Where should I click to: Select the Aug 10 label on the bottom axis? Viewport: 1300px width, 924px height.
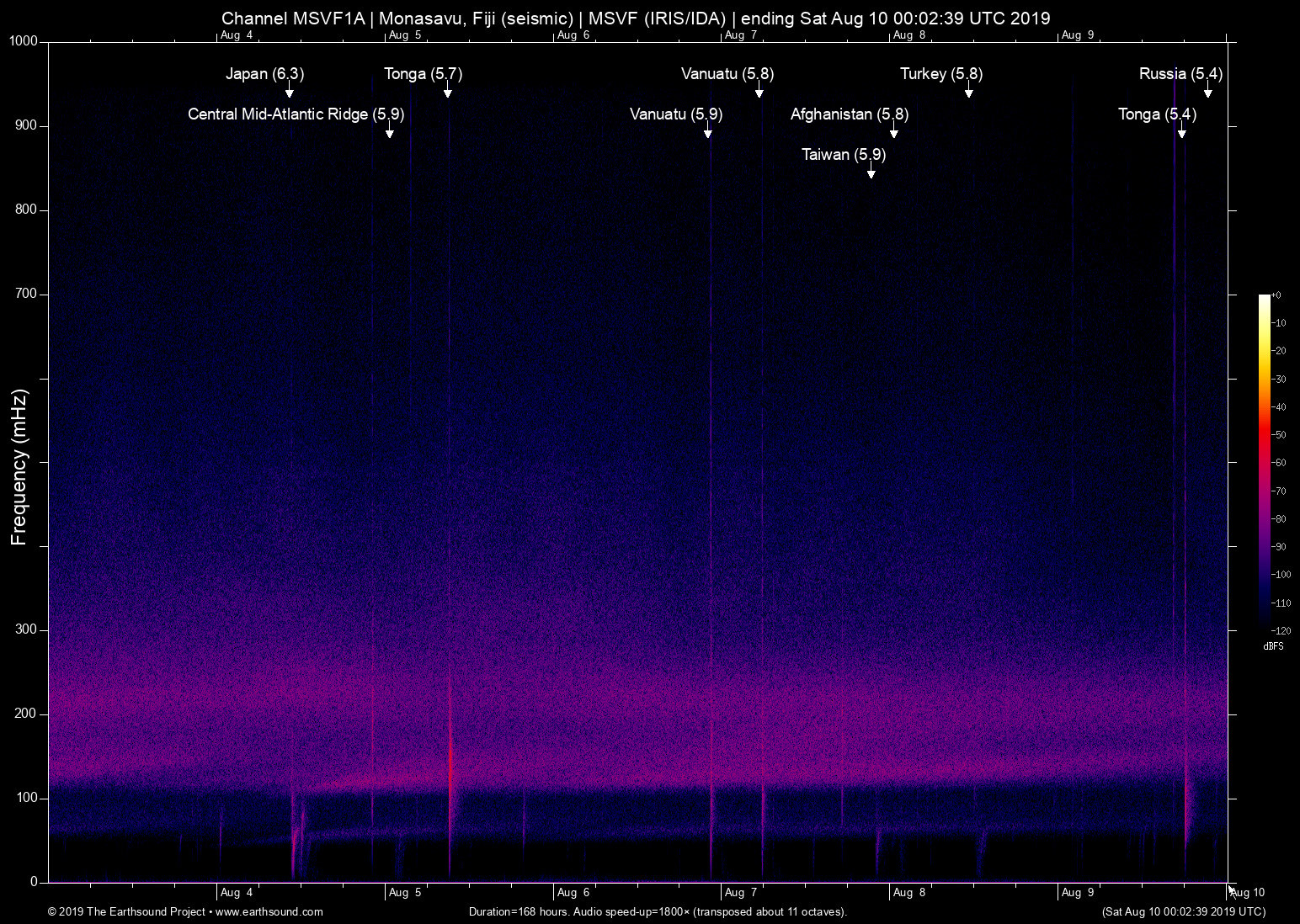1248,893
